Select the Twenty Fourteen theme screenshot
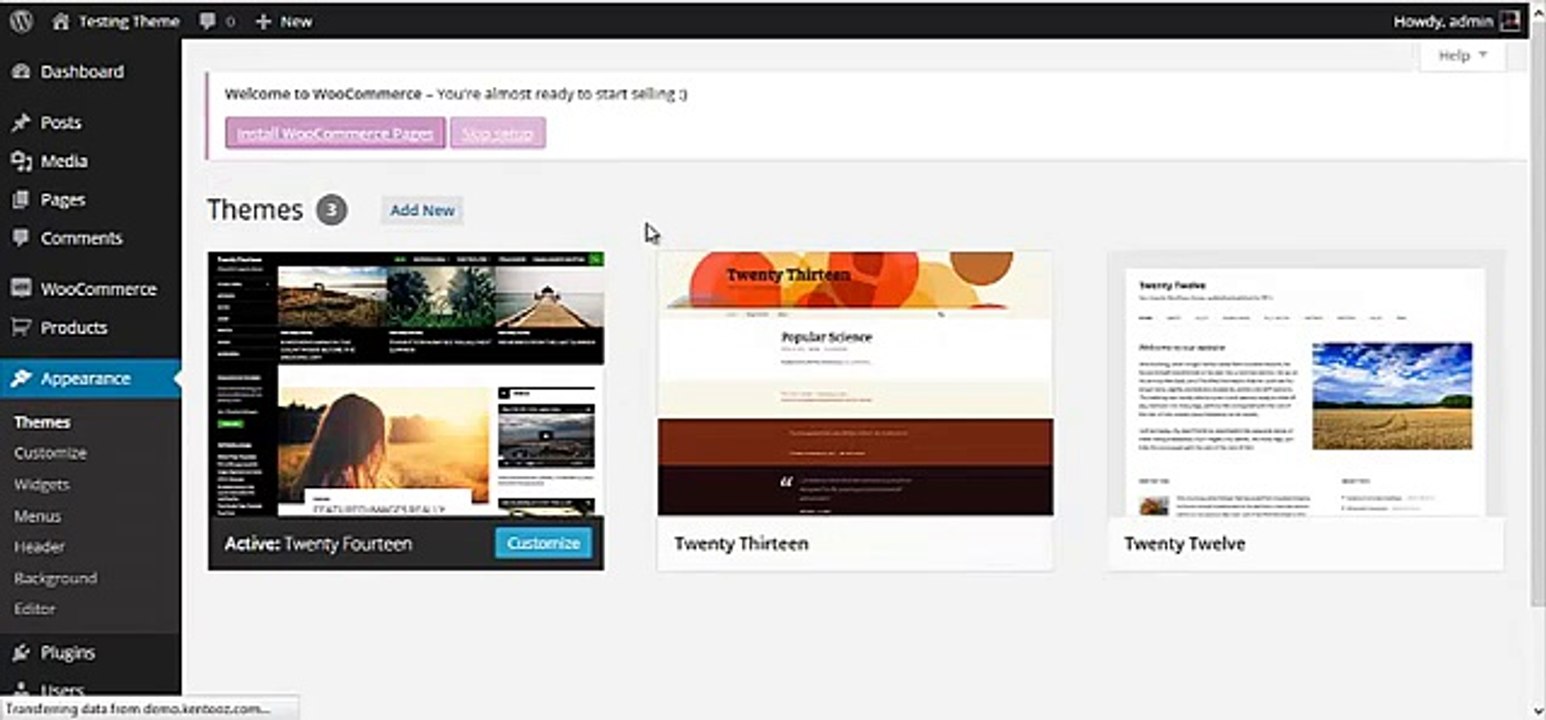 (406, 384)
